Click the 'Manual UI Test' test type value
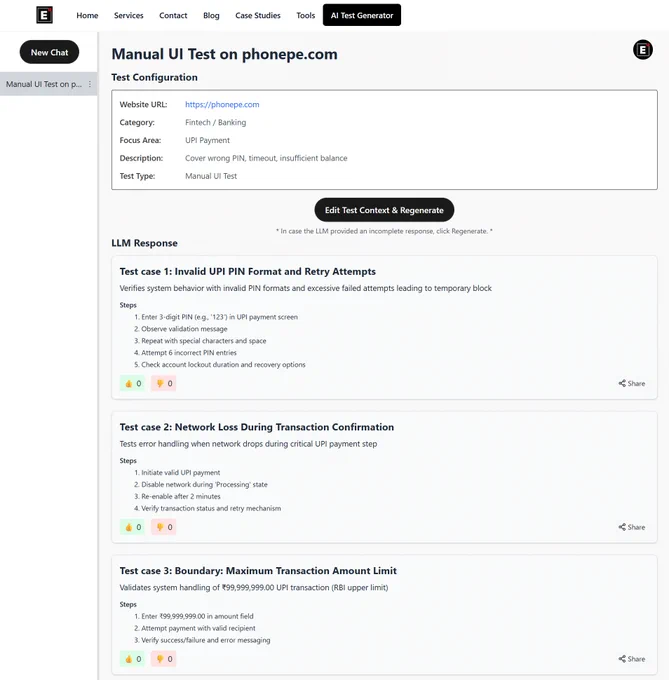The image size is (669, 680). click(211, 176)
